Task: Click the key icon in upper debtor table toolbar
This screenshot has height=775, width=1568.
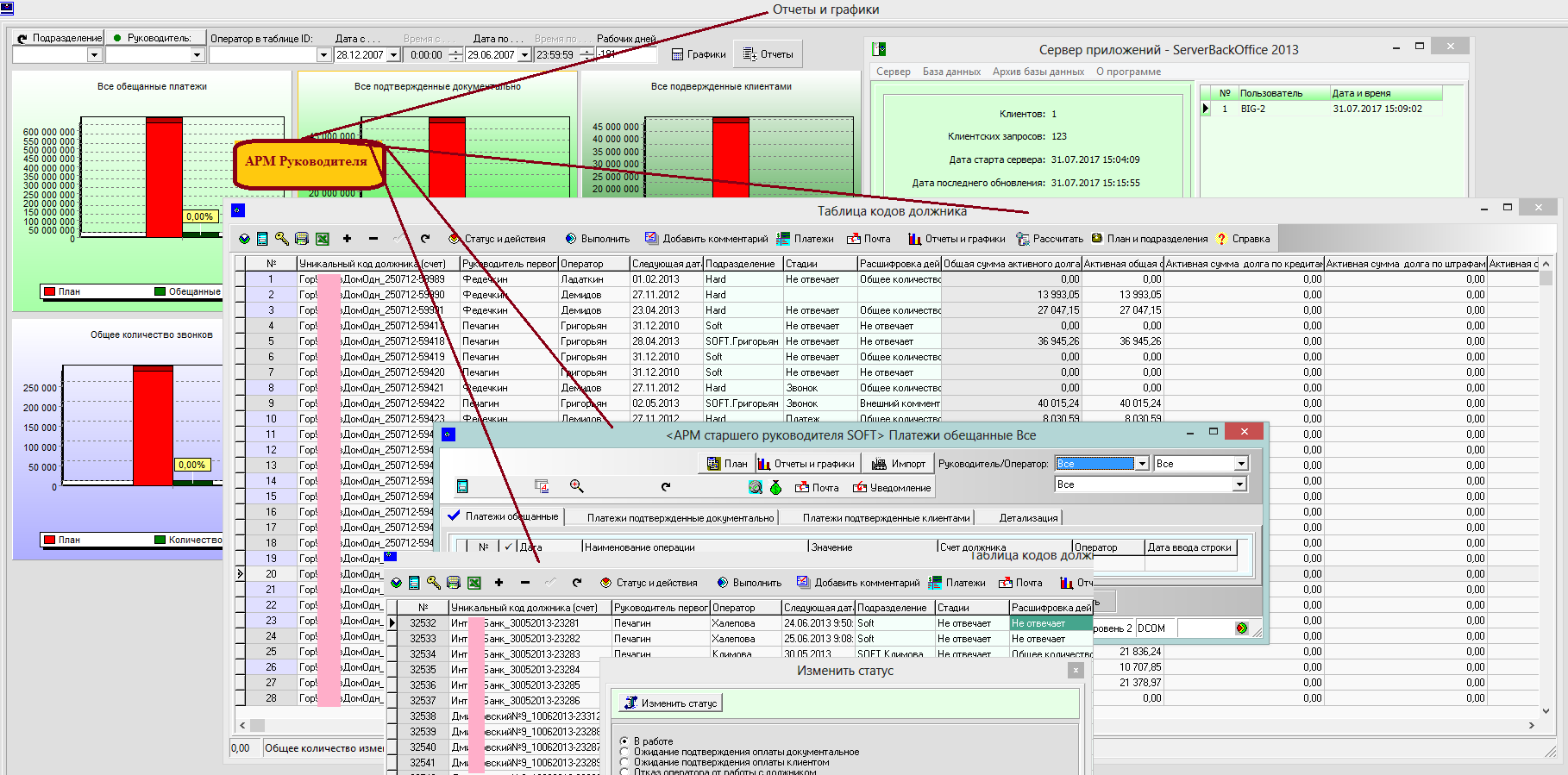Action: 282,239
